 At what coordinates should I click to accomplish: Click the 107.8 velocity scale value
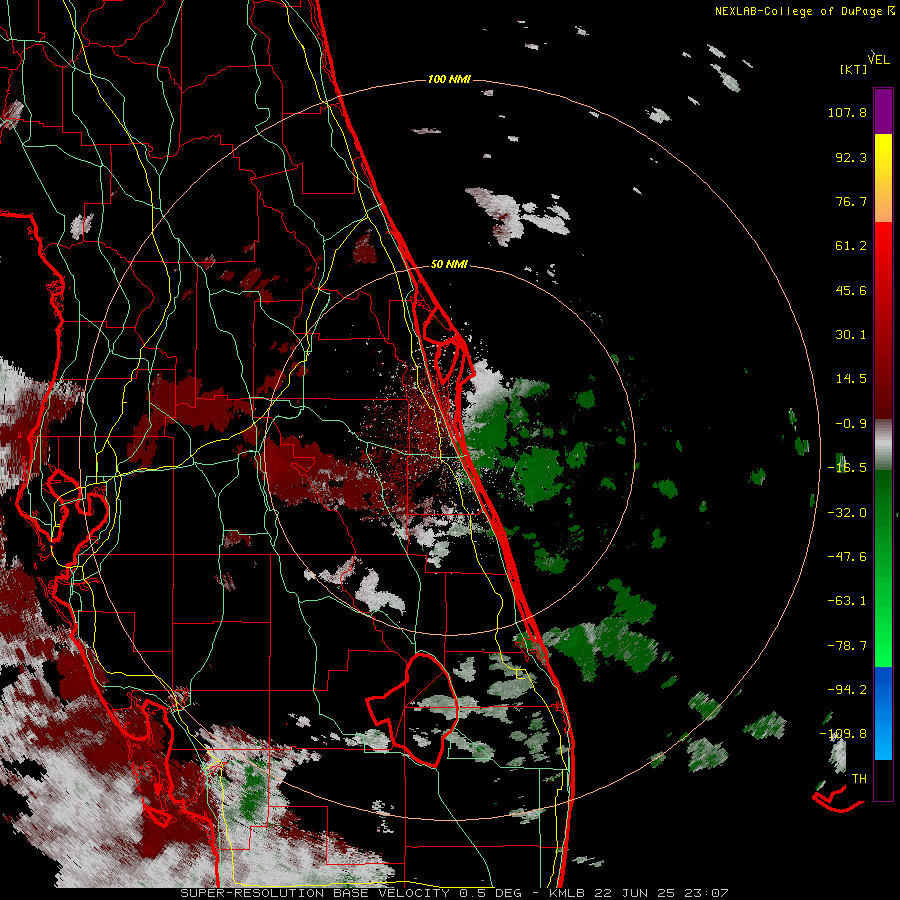(847, 112)
